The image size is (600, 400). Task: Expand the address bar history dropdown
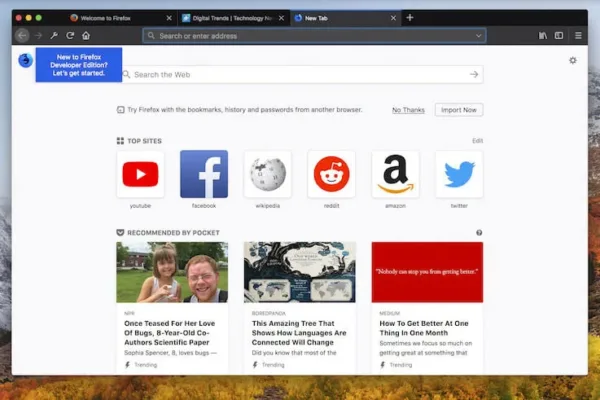(478, 36)
